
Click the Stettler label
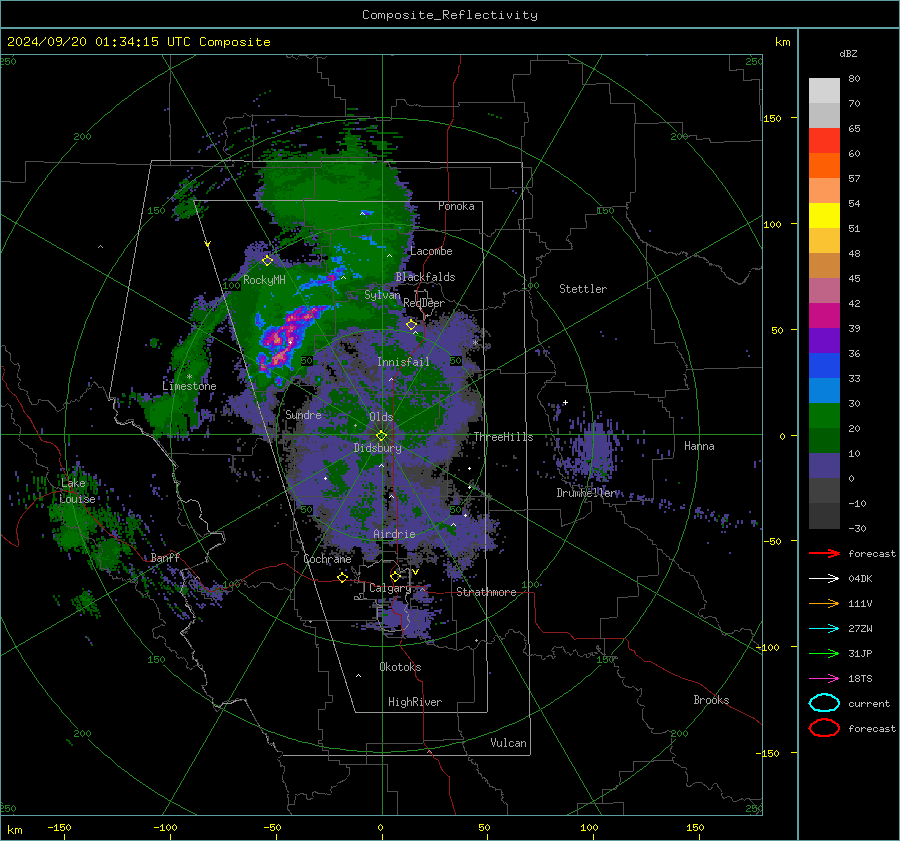pos(583,289)
